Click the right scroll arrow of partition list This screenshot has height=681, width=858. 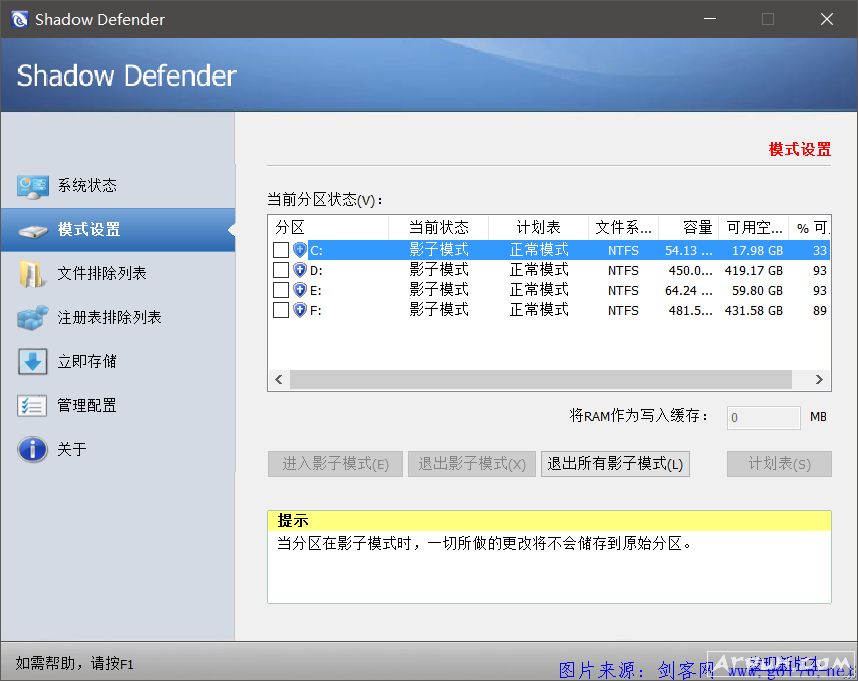(x=820, y=380)
